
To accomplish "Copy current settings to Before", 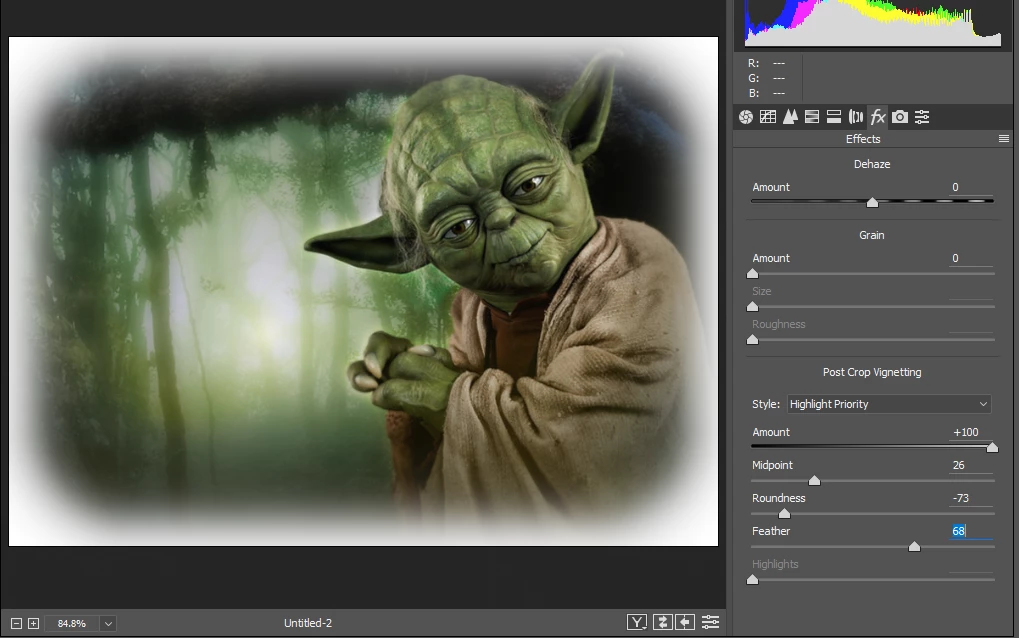I will (686, 622).
